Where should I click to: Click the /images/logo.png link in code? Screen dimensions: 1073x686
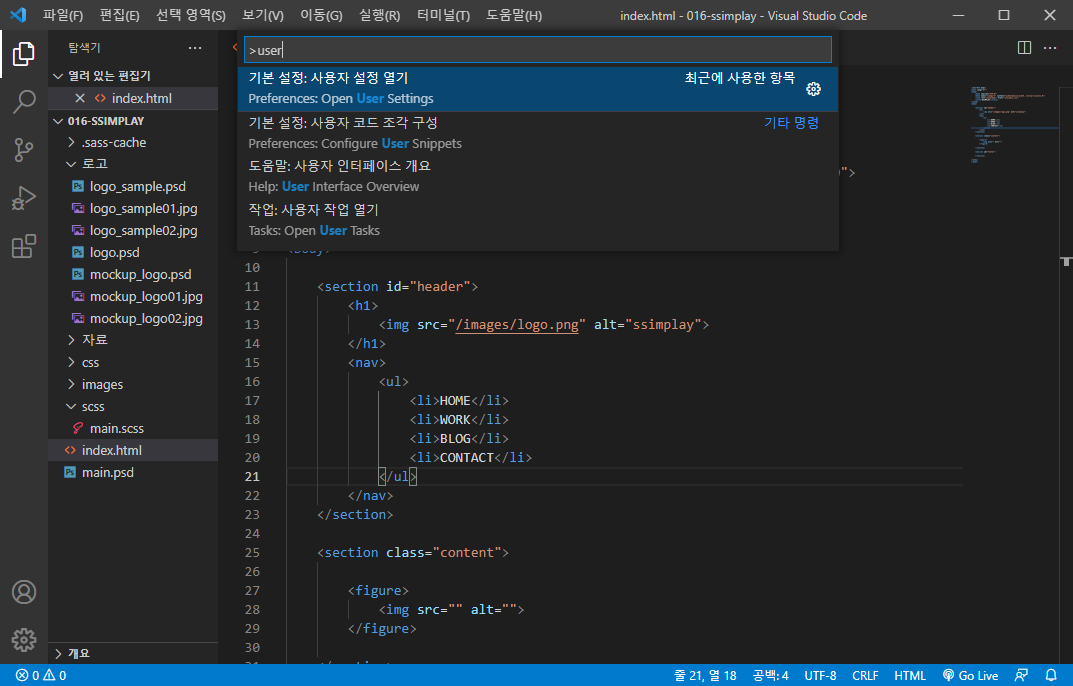point(517,325)
